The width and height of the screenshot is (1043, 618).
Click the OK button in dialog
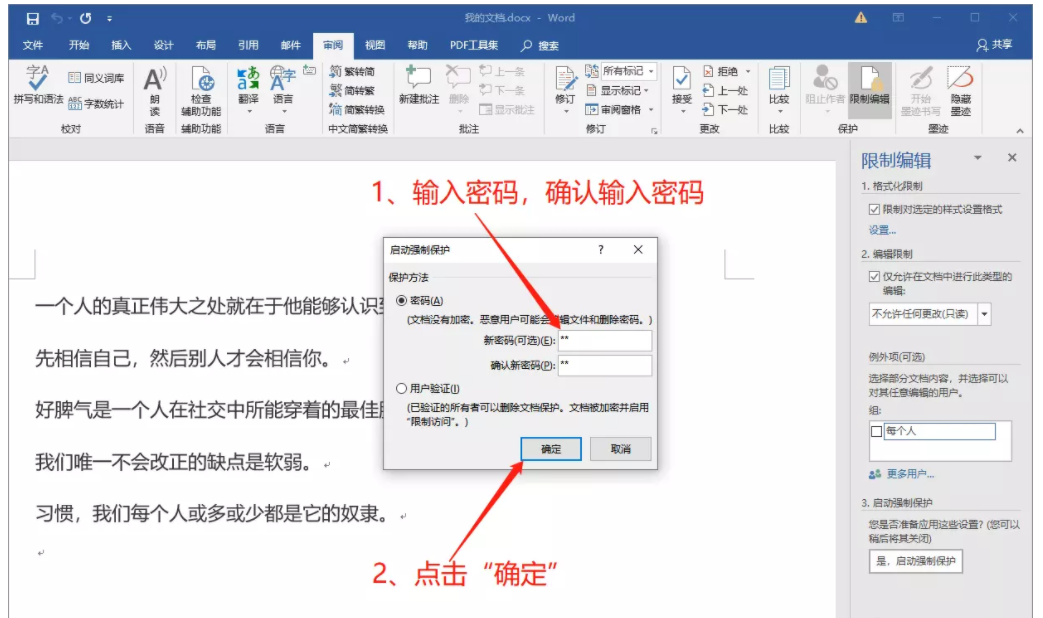click(x=551, y=449)
